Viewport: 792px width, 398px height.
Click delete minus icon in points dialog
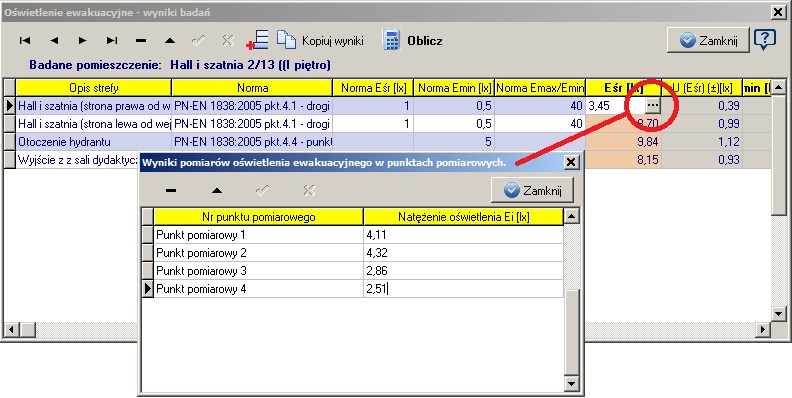click(171, 190)
